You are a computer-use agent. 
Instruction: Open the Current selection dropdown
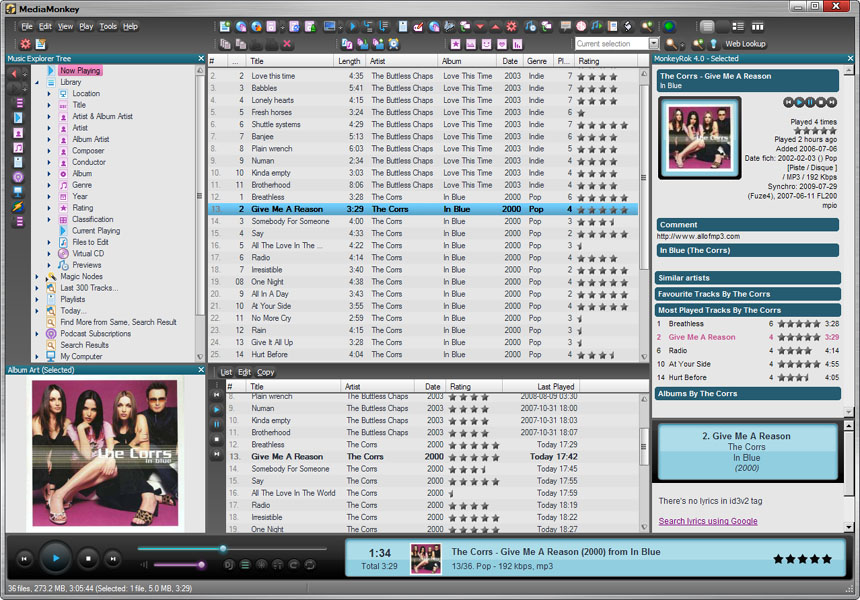(654, 44)
